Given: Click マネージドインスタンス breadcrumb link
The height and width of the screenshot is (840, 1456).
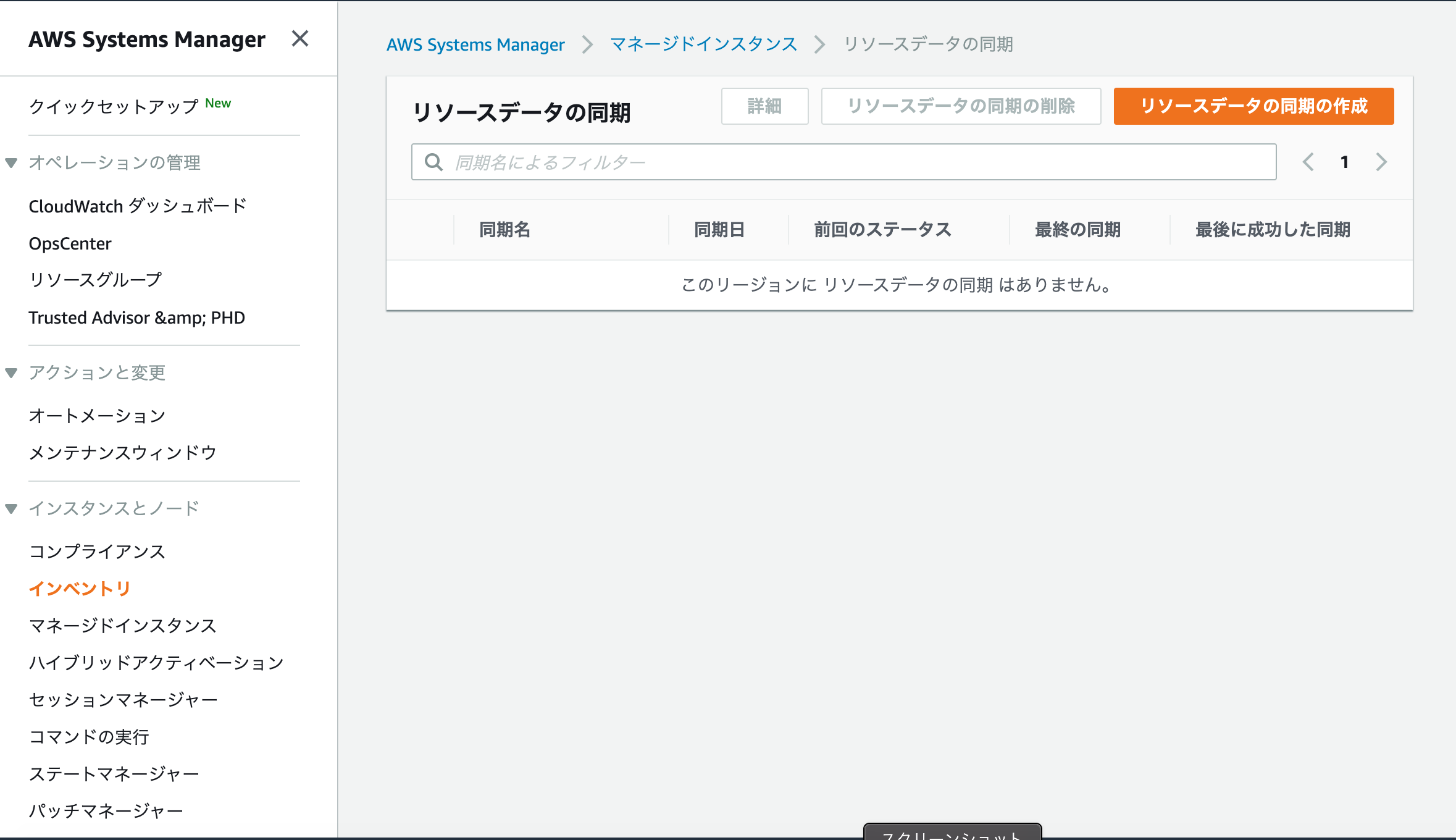Looking at the screenshot, I should (704, 44).
